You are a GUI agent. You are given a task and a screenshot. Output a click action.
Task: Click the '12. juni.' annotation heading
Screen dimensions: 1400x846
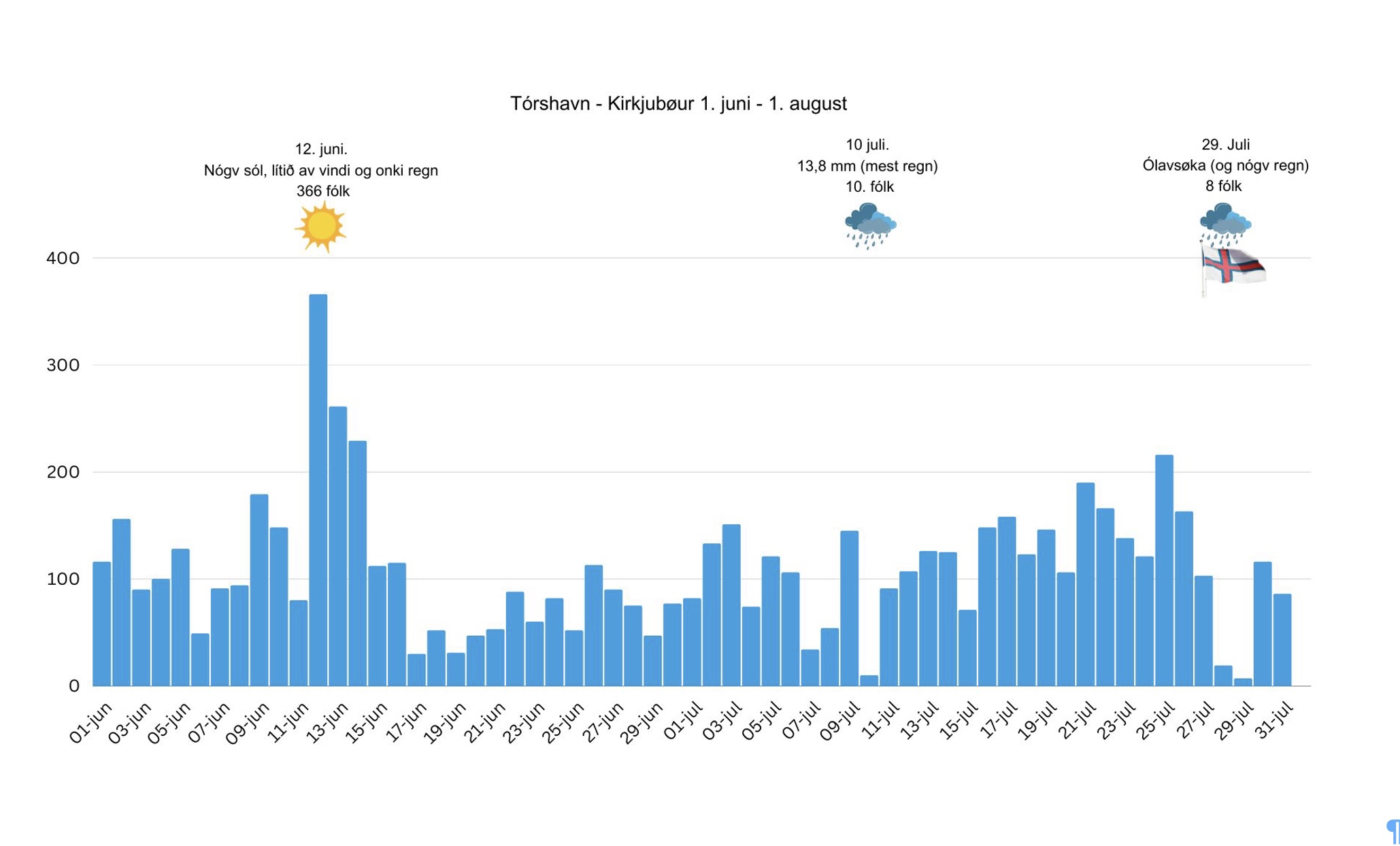[321, 149]
